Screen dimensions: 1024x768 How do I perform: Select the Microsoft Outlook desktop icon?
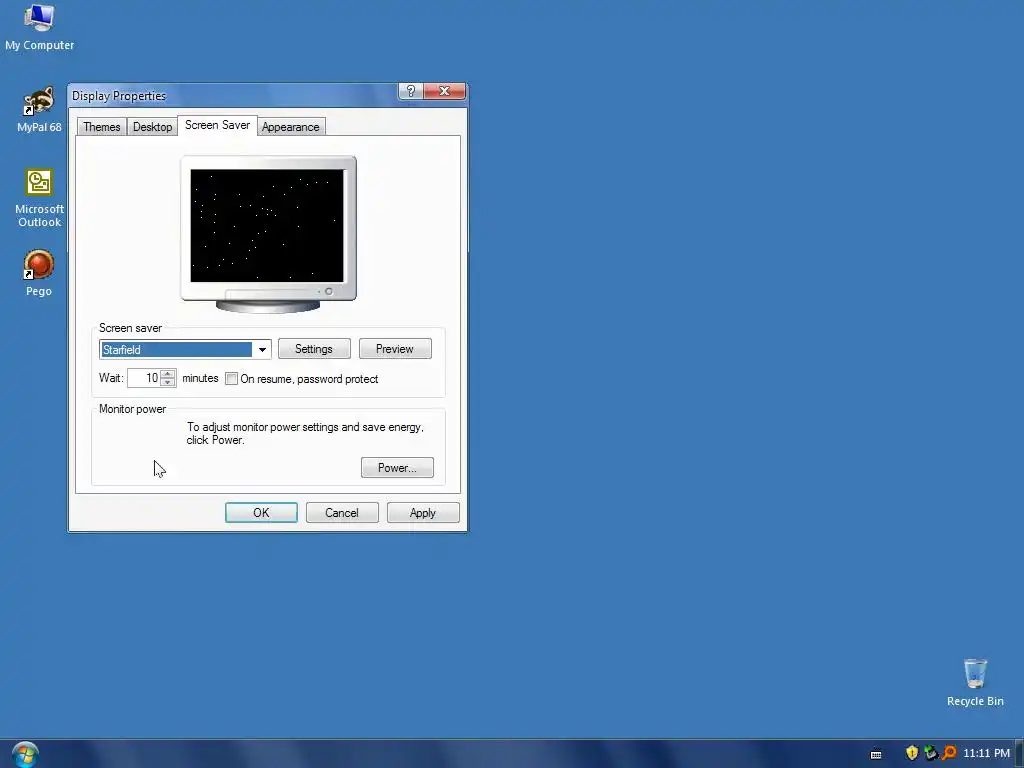click(x=39, y=198)
